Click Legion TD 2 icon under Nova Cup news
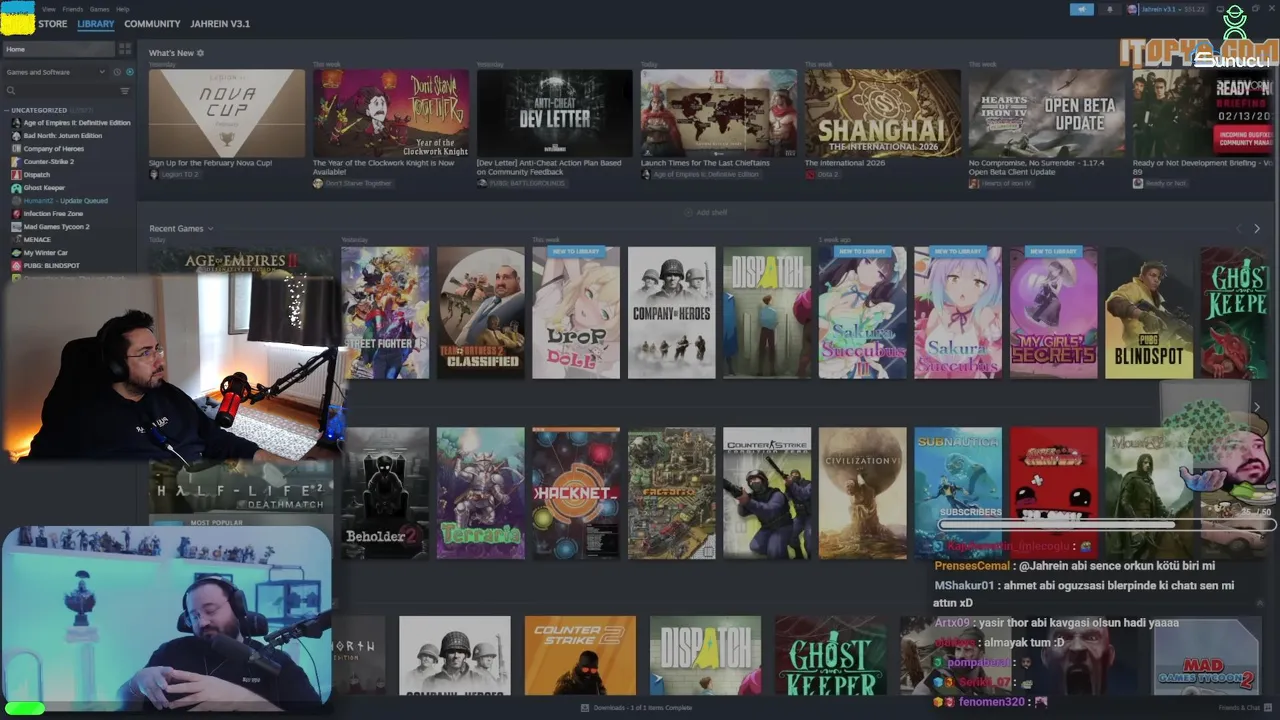The height and width of the screenshot is (720, 1280). tap(154, 175)
